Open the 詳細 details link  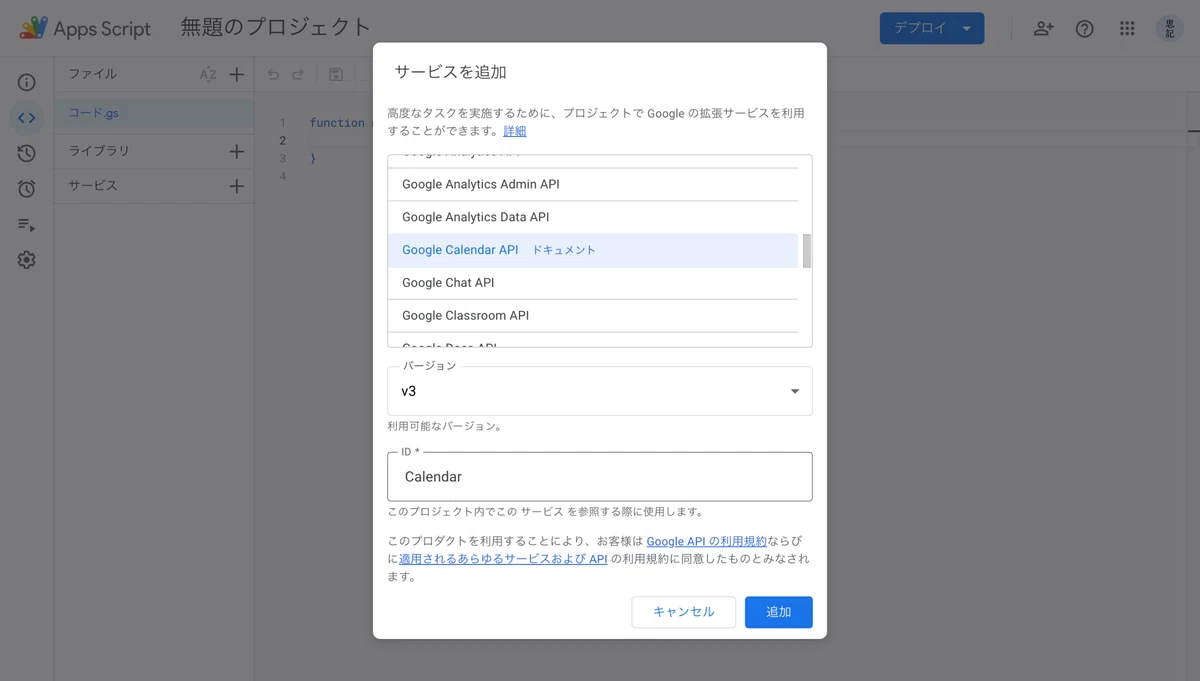coord(514,131)
